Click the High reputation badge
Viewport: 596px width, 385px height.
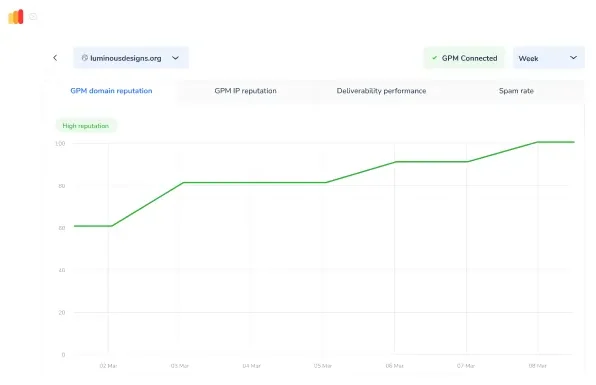coord(86,126)
